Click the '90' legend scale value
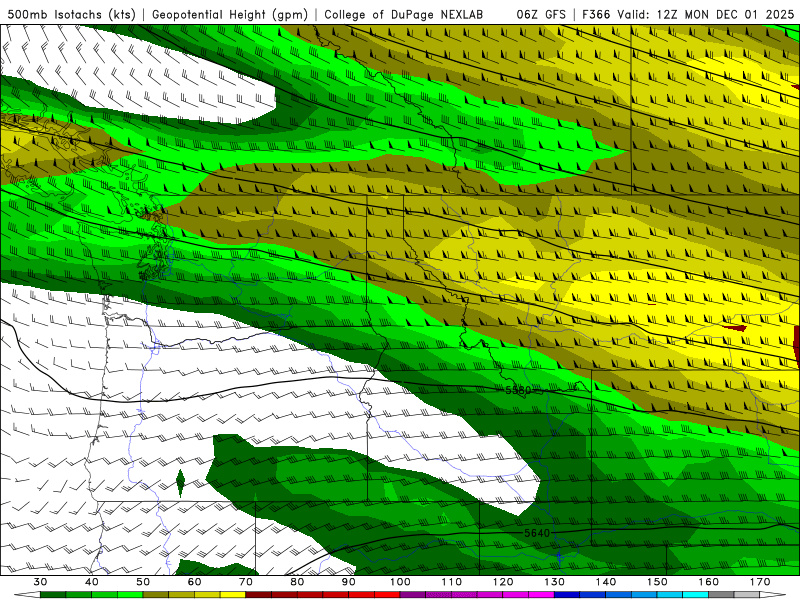Viewport: 800px width, 600px height. (x=348, y=582)
